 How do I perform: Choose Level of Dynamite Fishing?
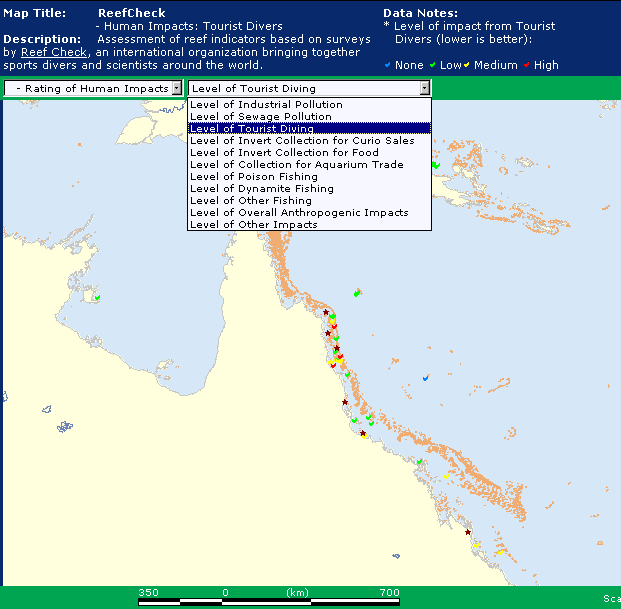click(262, 189)
